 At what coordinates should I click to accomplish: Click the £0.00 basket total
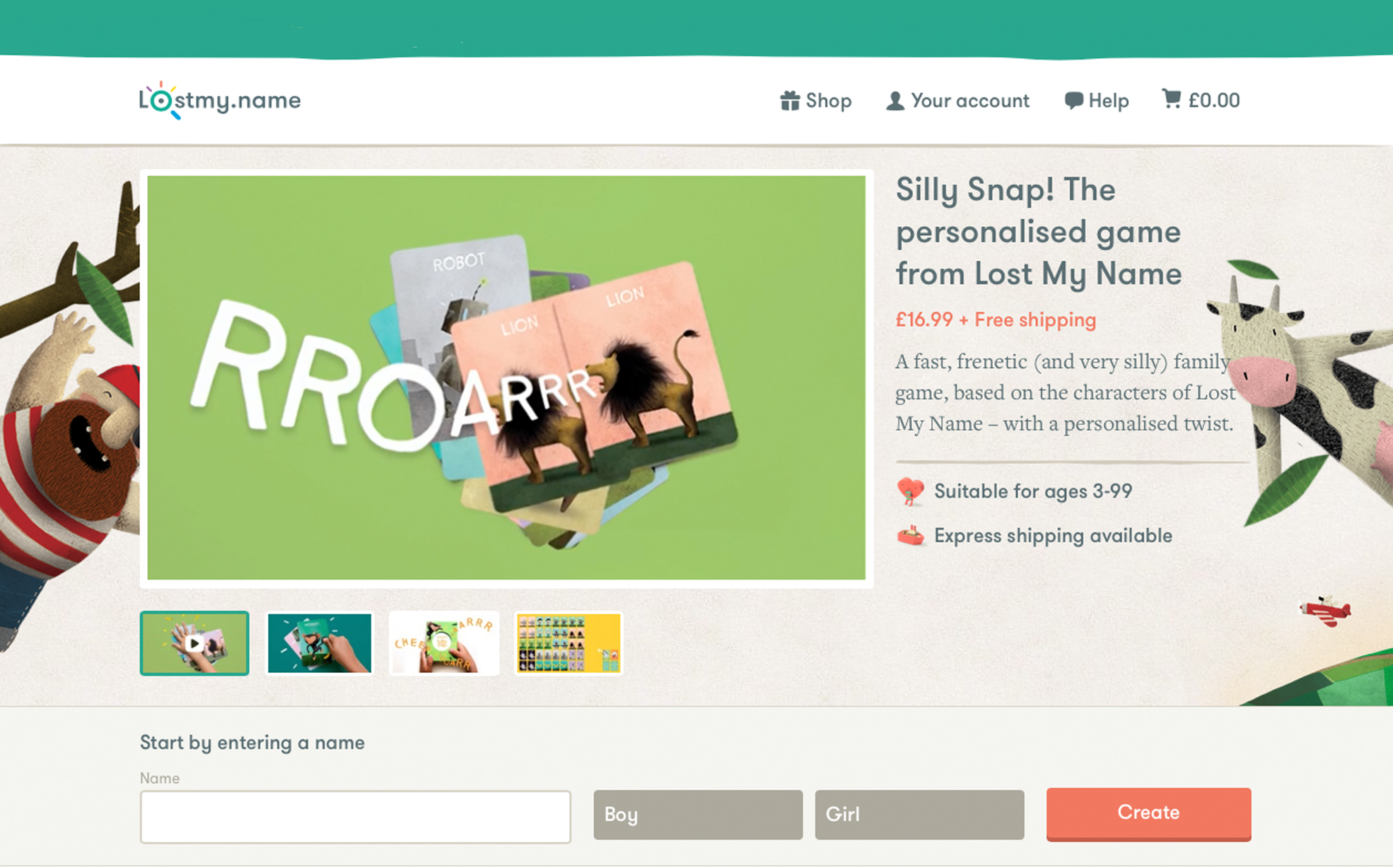click(1214, 100)
